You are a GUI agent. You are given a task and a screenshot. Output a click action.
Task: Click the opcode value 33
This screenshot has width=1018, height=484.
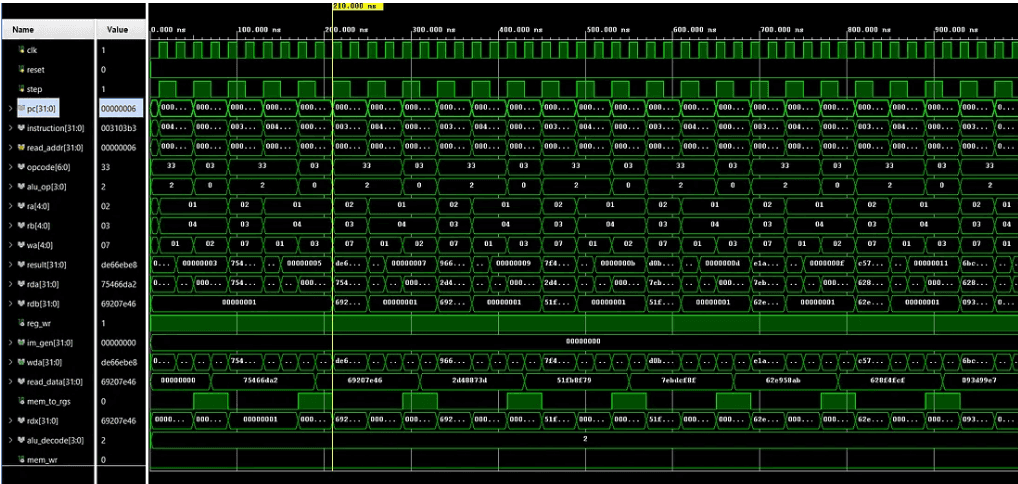coord(105,167)
